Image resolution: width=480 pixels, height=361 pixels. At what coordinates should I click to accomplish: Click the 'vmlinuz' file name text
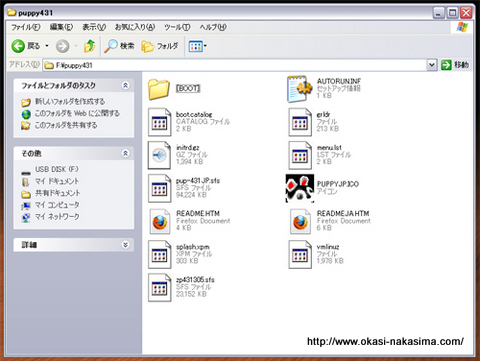pos(328,247)
